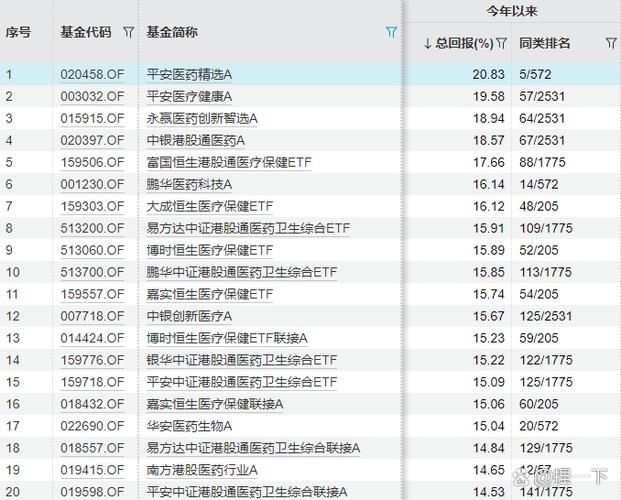Image resolution: width=621 pixels, height=500 pixels.
Task: Open fund 嘉实恒生医疗保健联接A
Action: click(215, 405)
